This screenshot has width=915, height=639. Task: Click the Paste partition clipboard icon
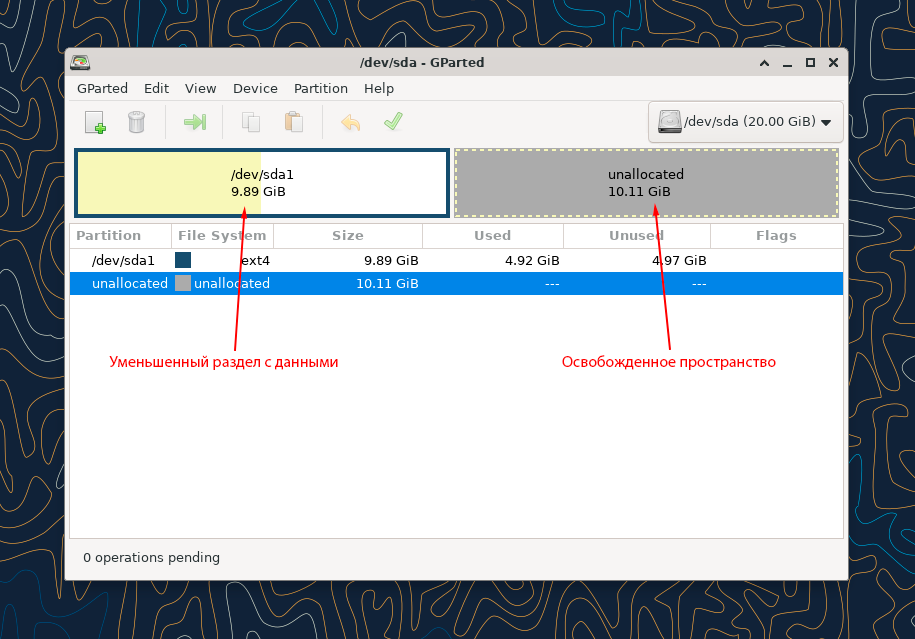click(x=294, y=123)
